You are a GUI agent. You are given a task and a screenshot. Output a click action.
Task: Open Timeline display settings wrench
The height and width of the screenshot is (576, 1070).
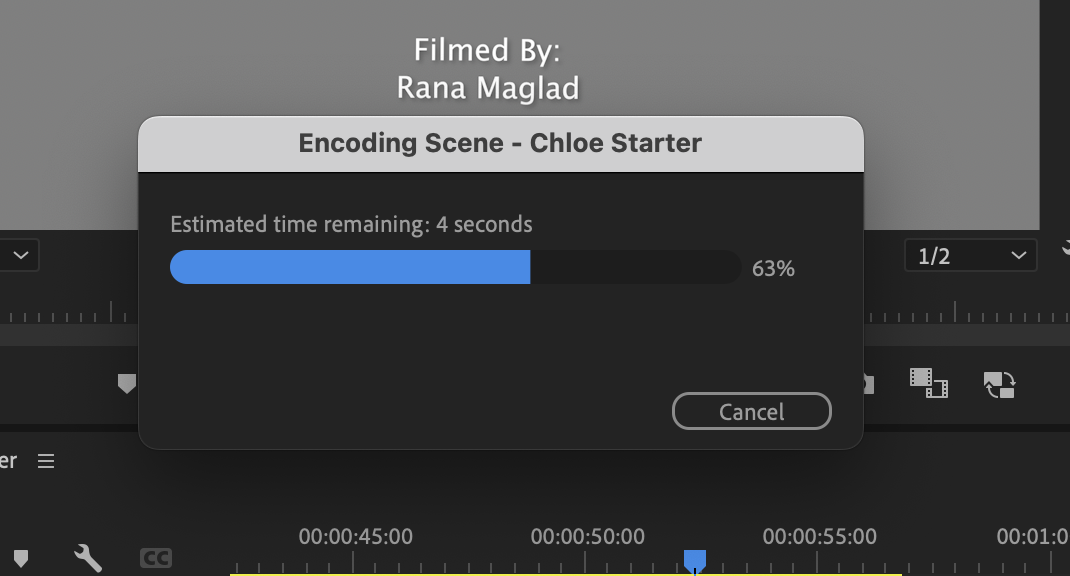[88, 558]
